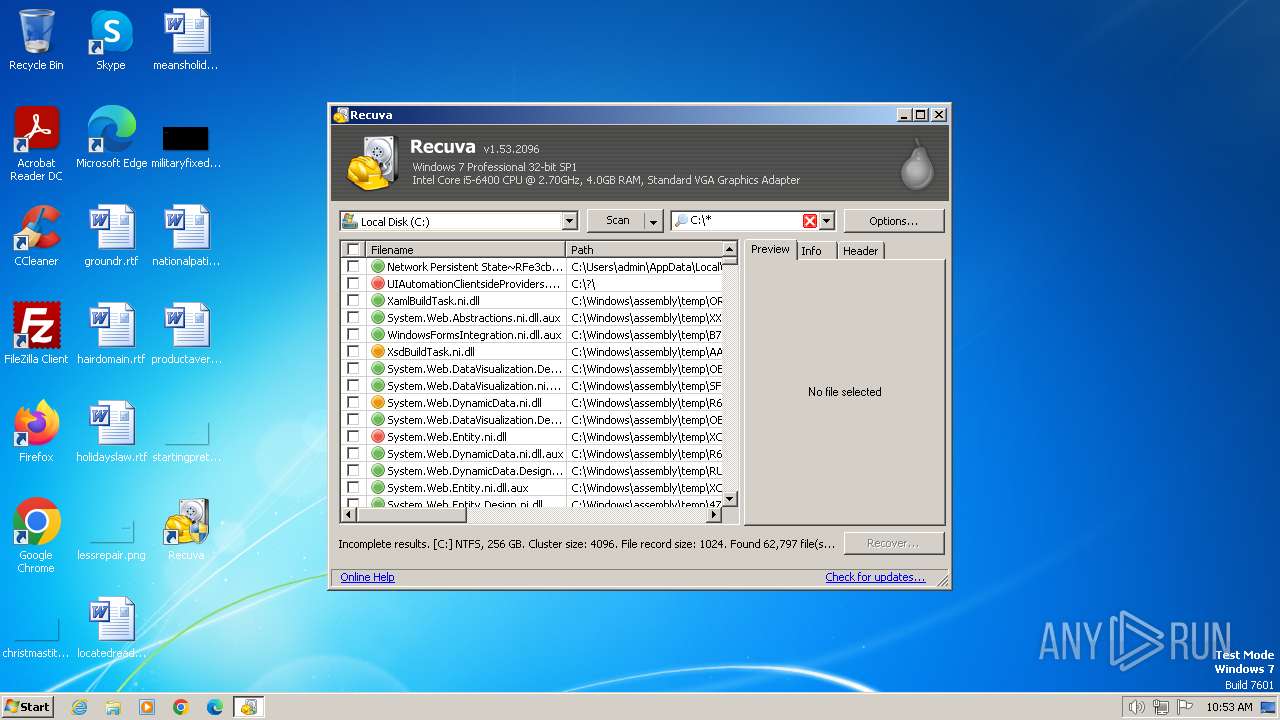Click the red status icon for System.Web.Entity.ni.dll
1280x720 pixels.
(x=378, y=437)
